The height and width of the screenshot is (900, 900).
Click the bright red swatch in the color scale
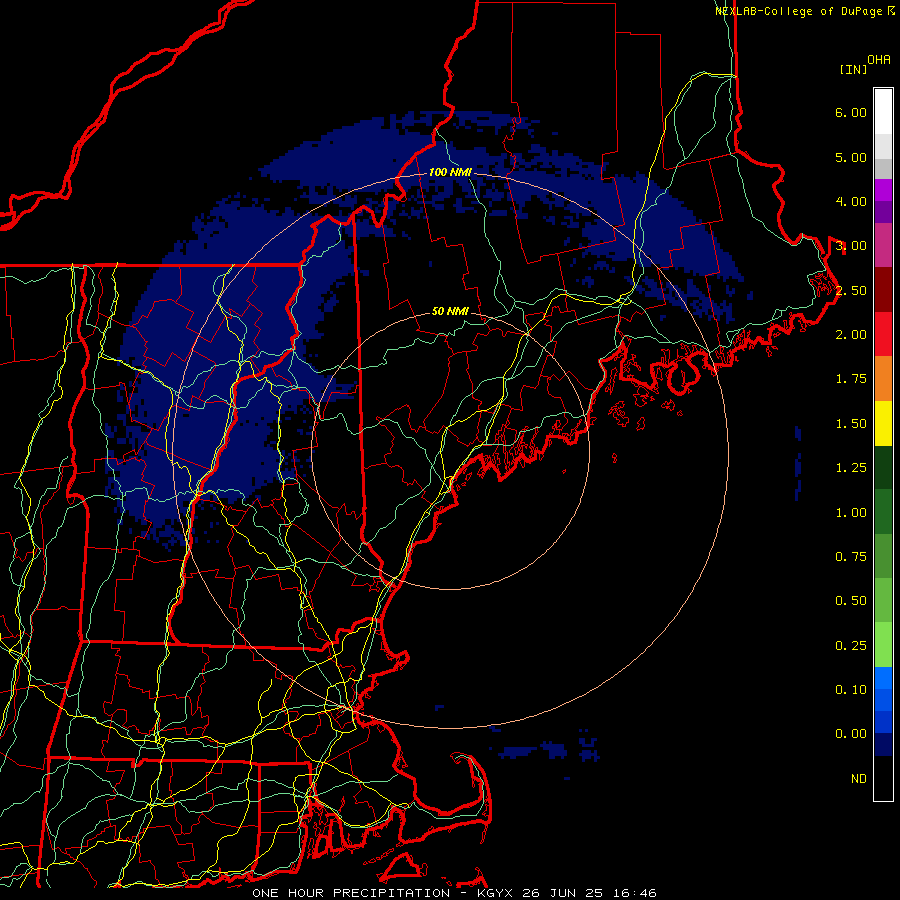tap(883, 334)
